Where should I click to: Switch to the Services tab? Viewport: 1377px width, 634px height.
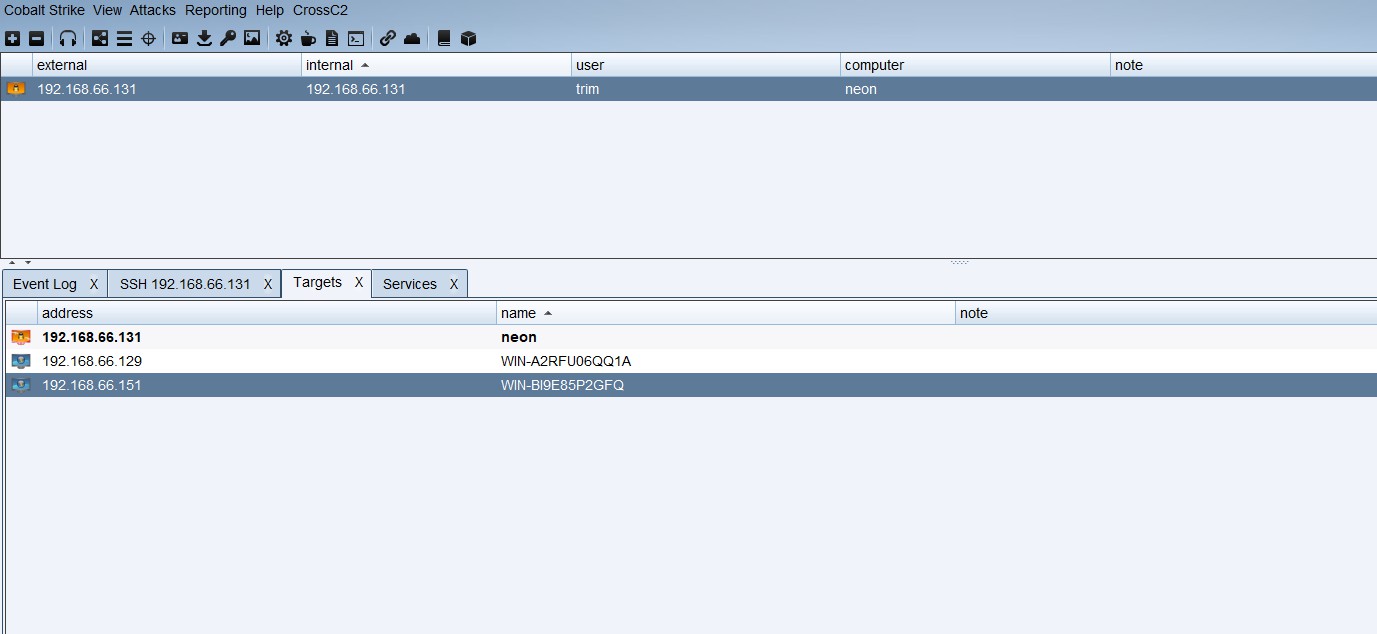tap(408, 283)
